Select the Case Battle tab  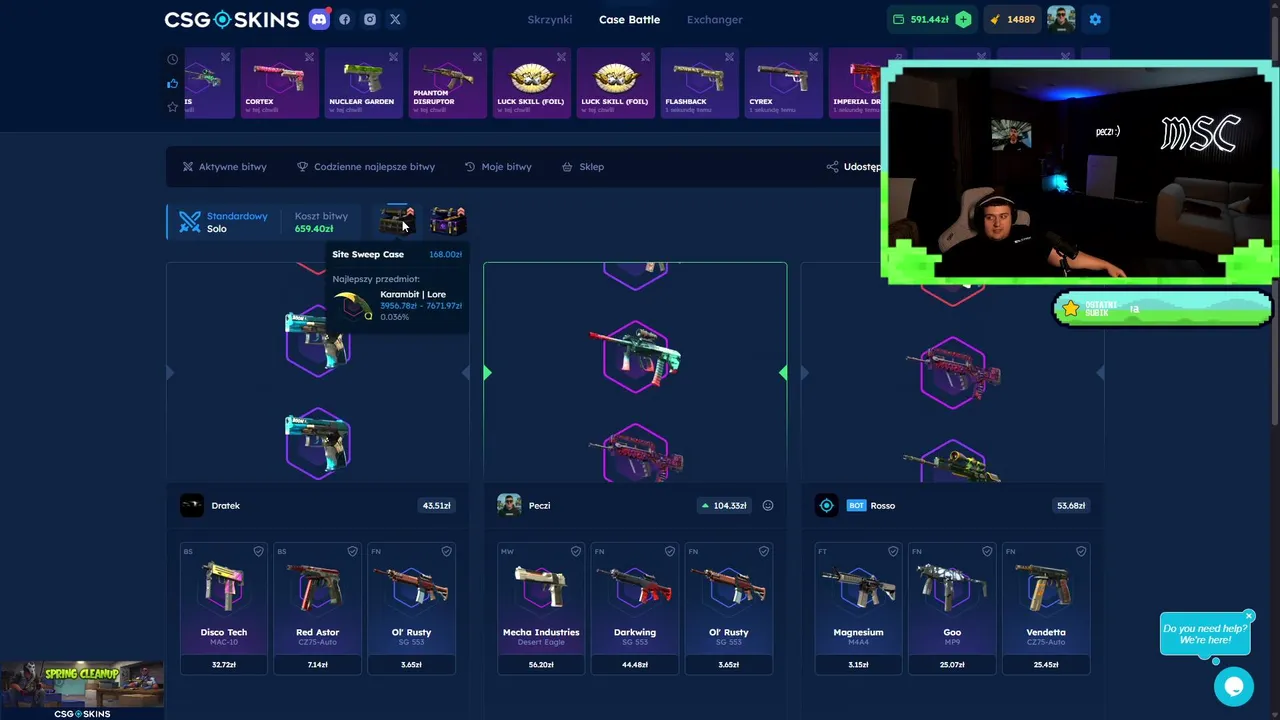coord(629,19)
